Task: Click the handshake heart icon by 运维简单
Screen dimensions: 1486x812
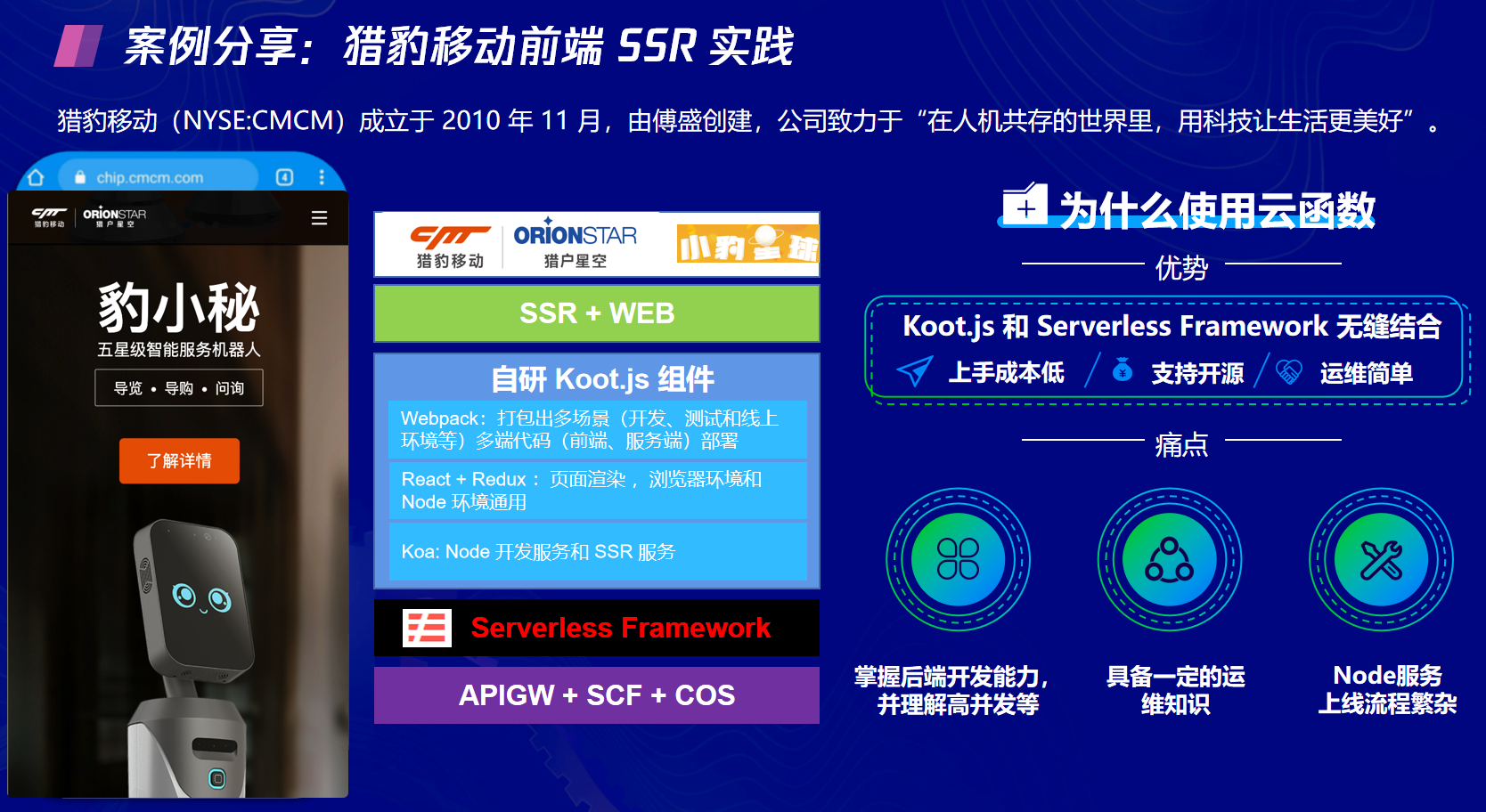Action: (1289, 371)
